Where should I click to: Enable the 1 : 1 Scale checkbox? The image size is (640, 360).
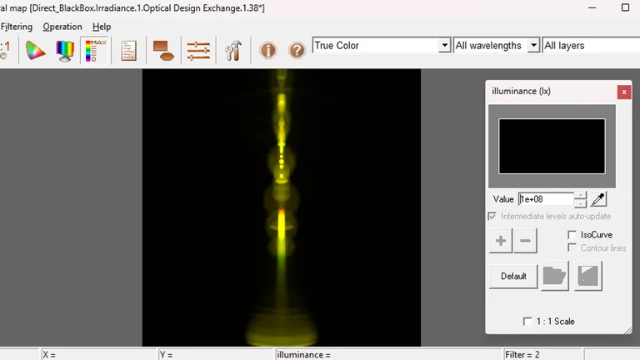tap(528, 321)
